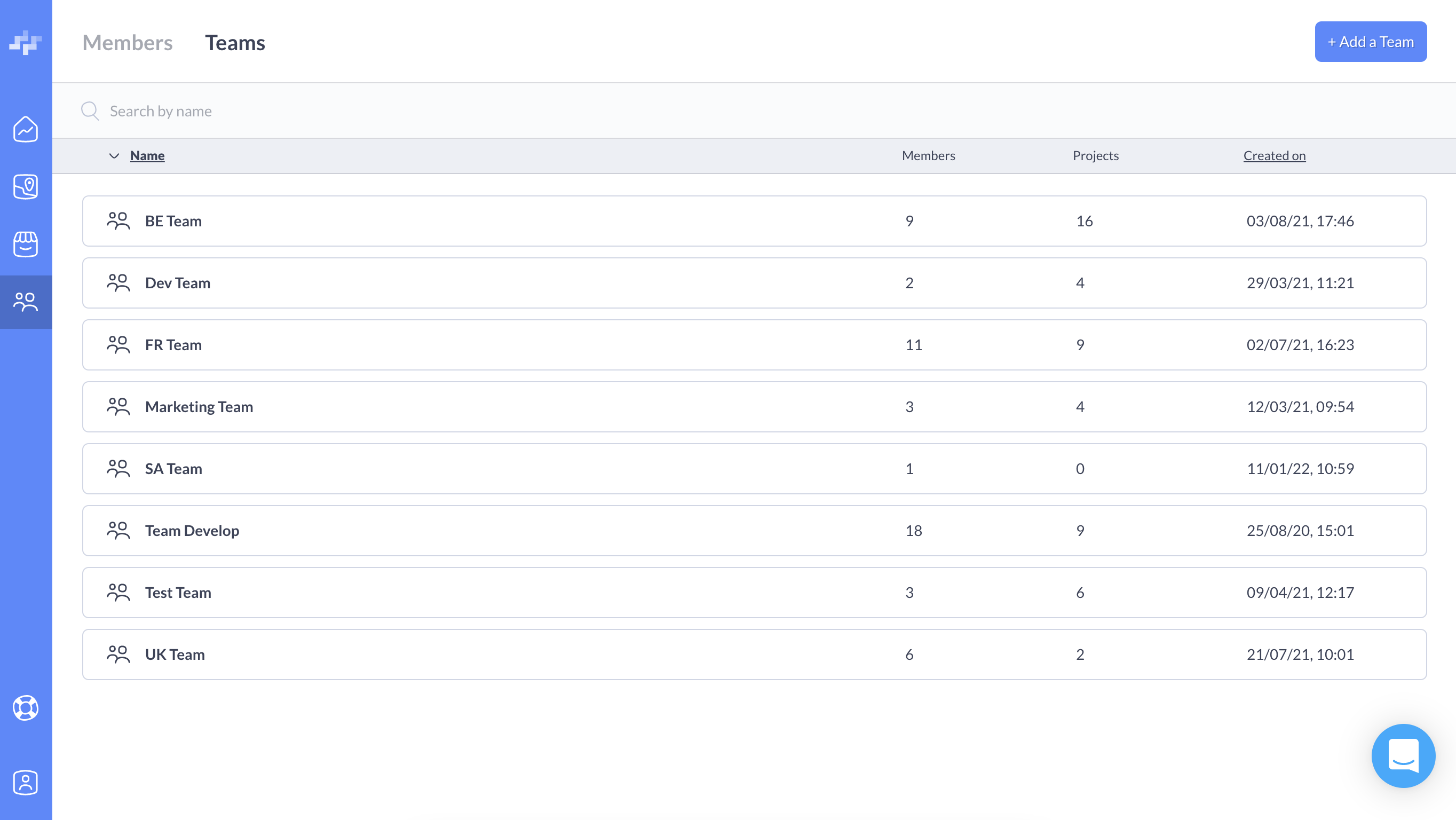Click the app logo at top left
Viewport: 1456px width, 820px height.
point(26,42)
